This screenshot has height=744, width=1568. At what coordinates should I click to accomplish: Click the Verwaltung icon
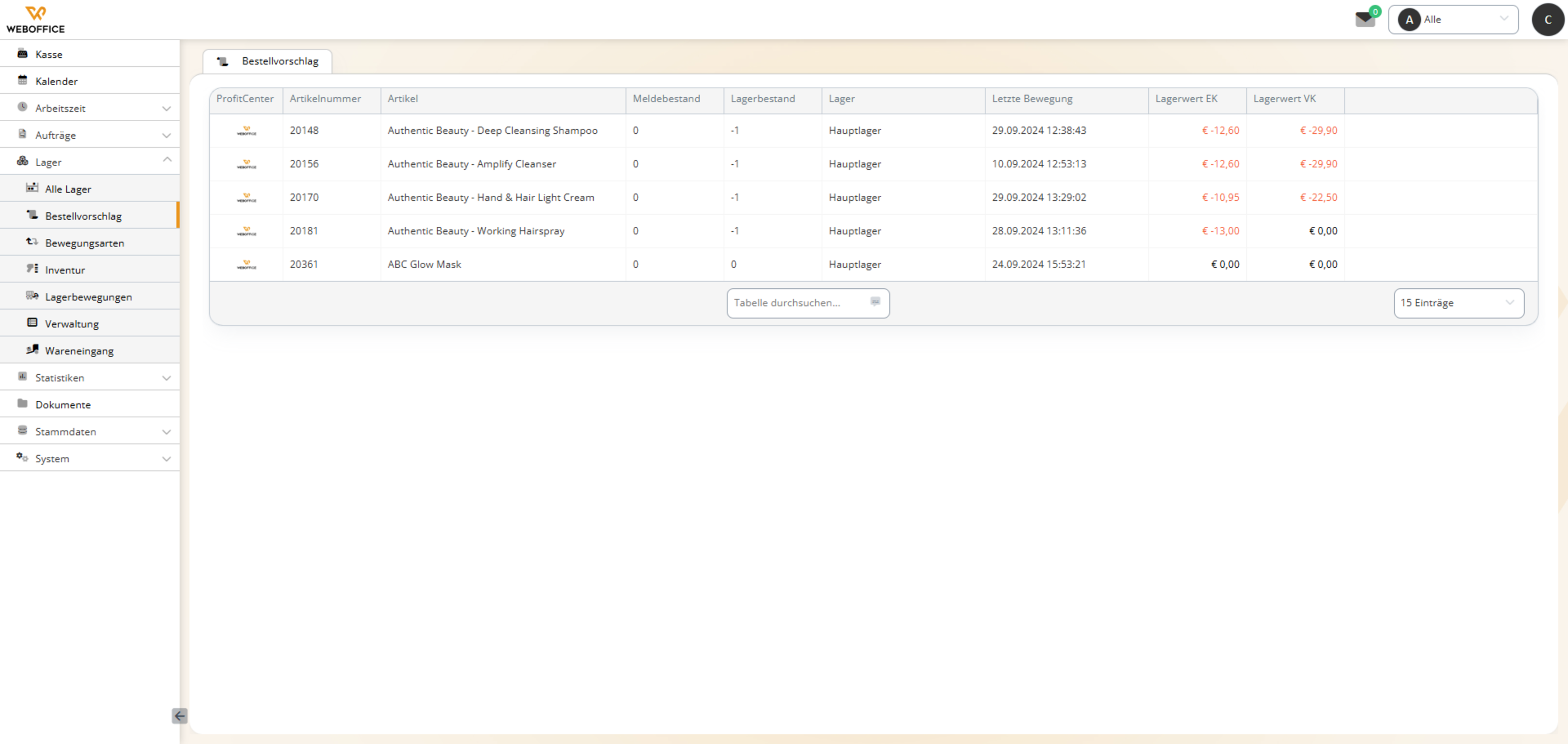[x=32, y=323]
